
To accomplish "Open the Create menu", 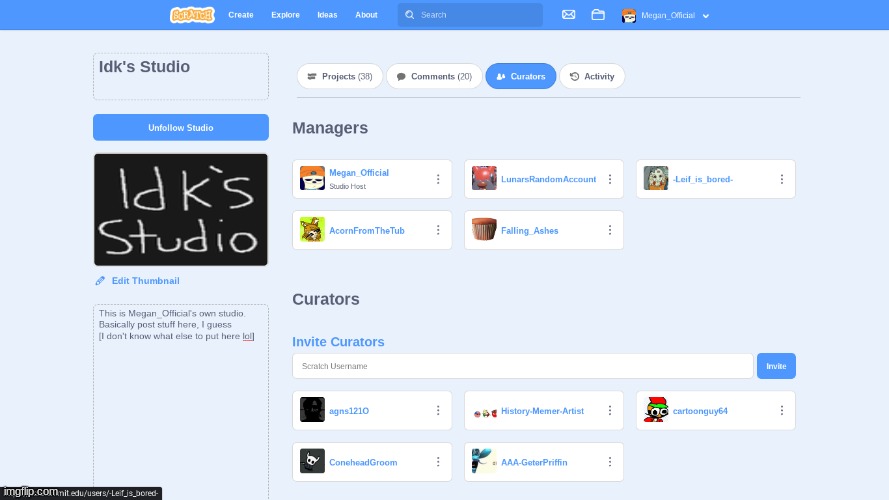I will click(x=241, y=15).
